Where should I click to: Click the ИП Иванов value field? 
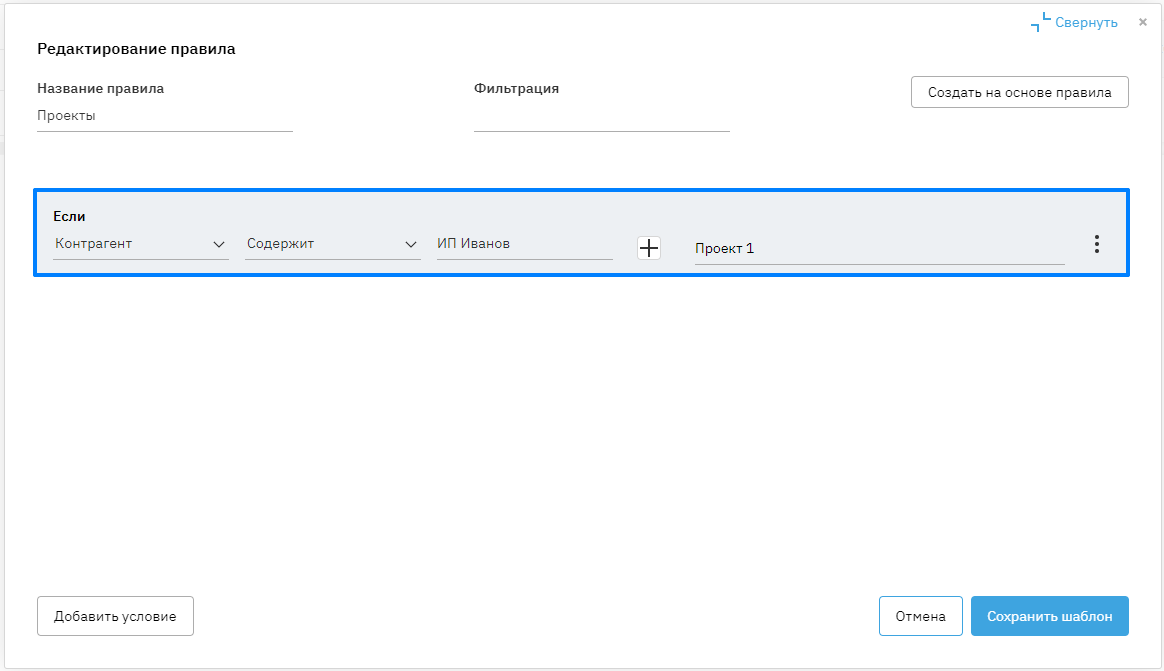point(524,244)
